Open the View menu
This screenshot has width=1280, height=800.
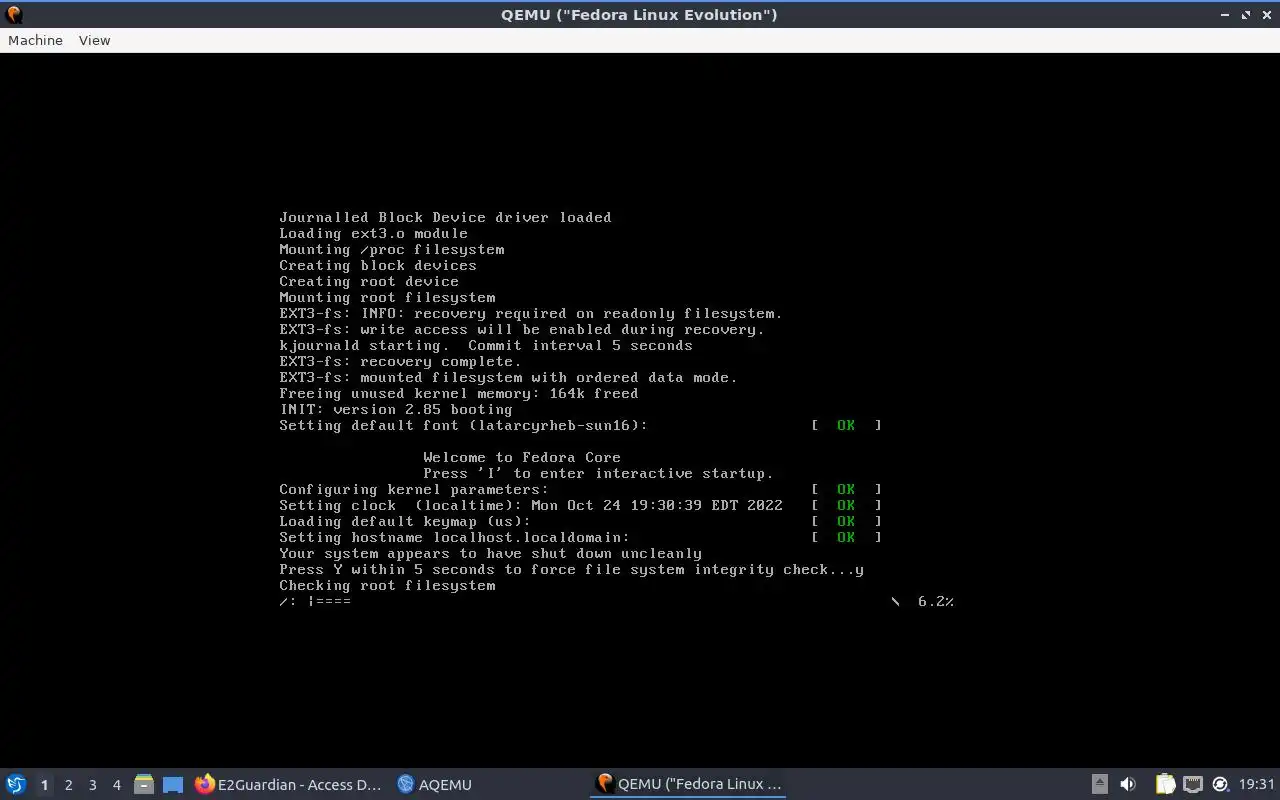[94, 40]
